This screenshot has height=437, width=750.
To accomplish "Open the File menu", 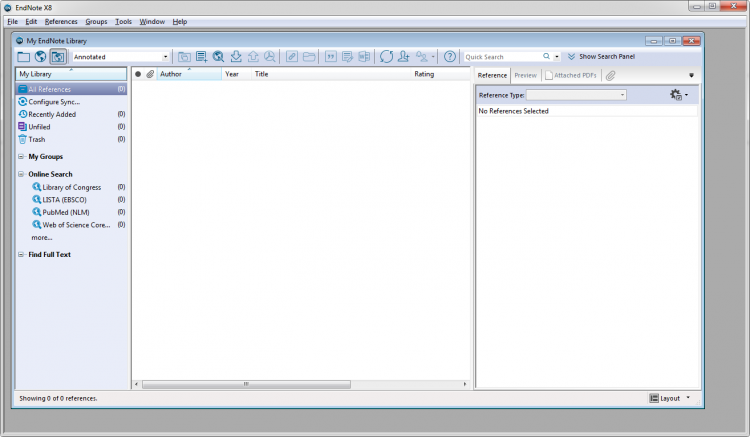I will click(12, 22).
